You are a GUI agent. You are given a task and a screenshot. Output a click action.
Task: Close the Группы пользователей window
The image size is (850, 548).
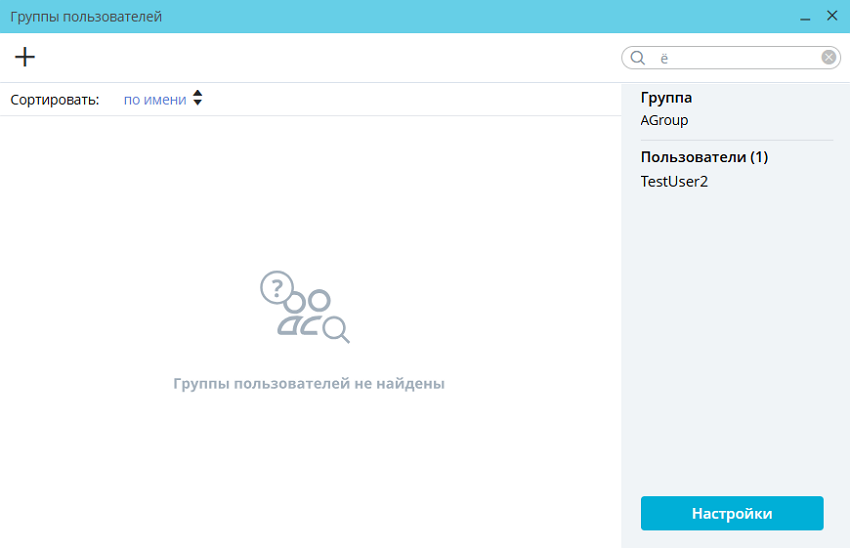[832, 16]
